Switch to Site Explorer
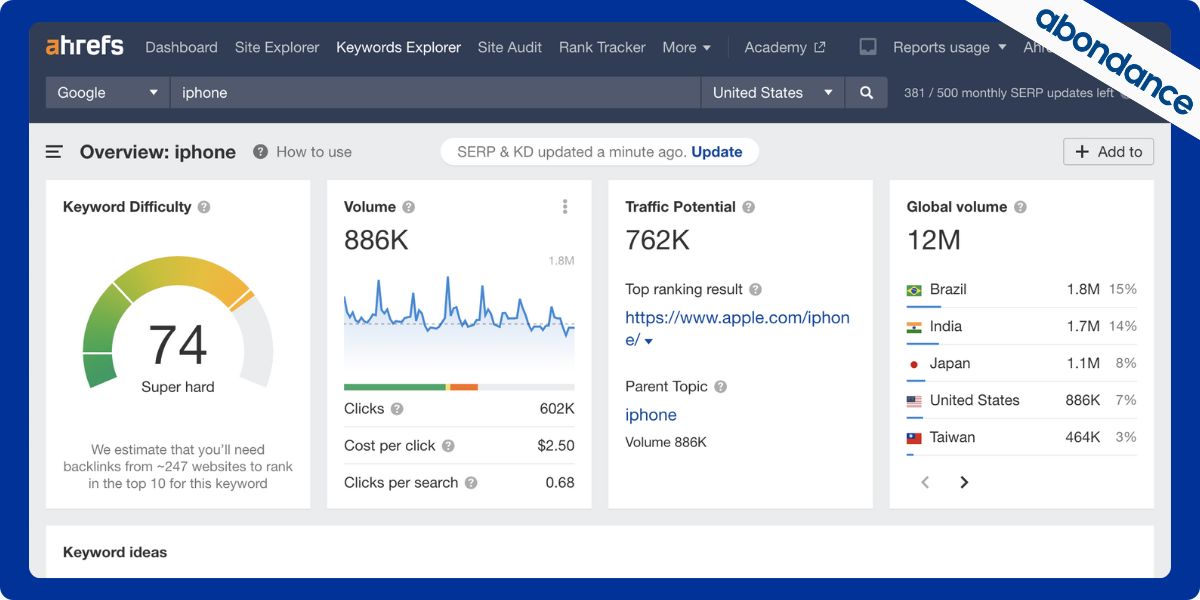 (x=277, y=47)
